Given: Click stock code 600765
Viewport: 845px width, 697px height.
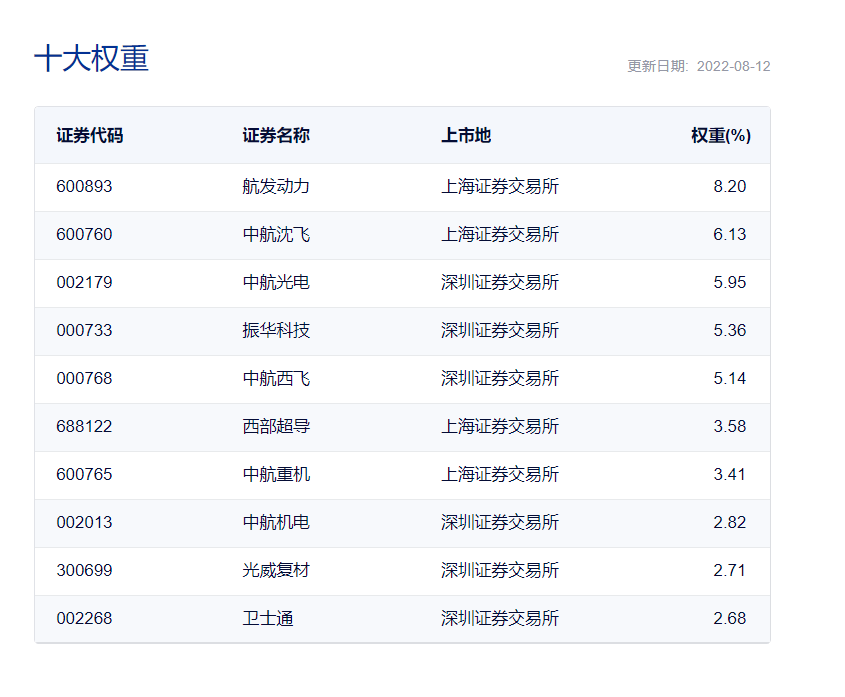Looking at the screenshot, I should pyautogui.click(x=85, y=475).
